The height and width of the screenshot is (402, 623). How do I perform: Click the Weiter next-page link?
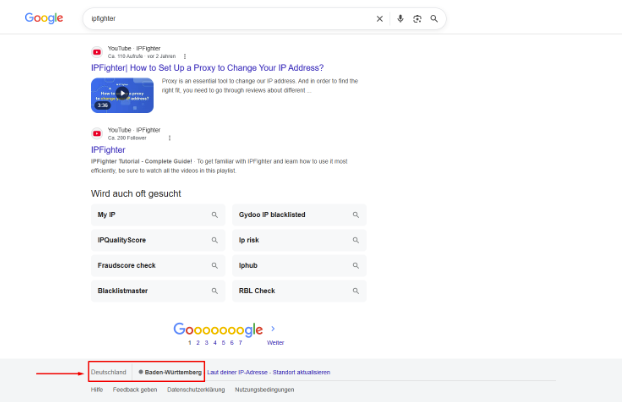[x=275, y=343]
